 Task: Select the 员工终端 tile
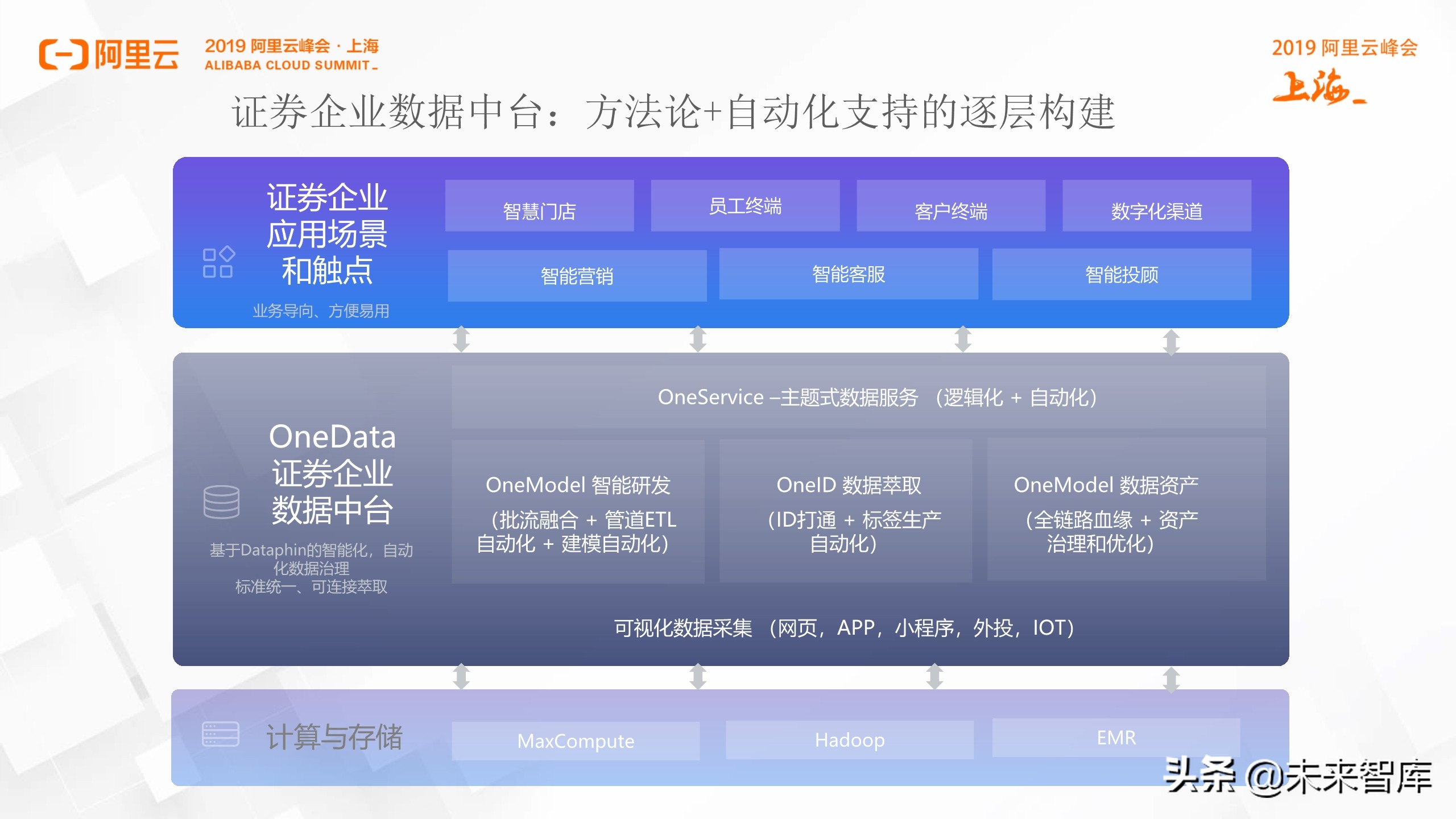[745, 208]
